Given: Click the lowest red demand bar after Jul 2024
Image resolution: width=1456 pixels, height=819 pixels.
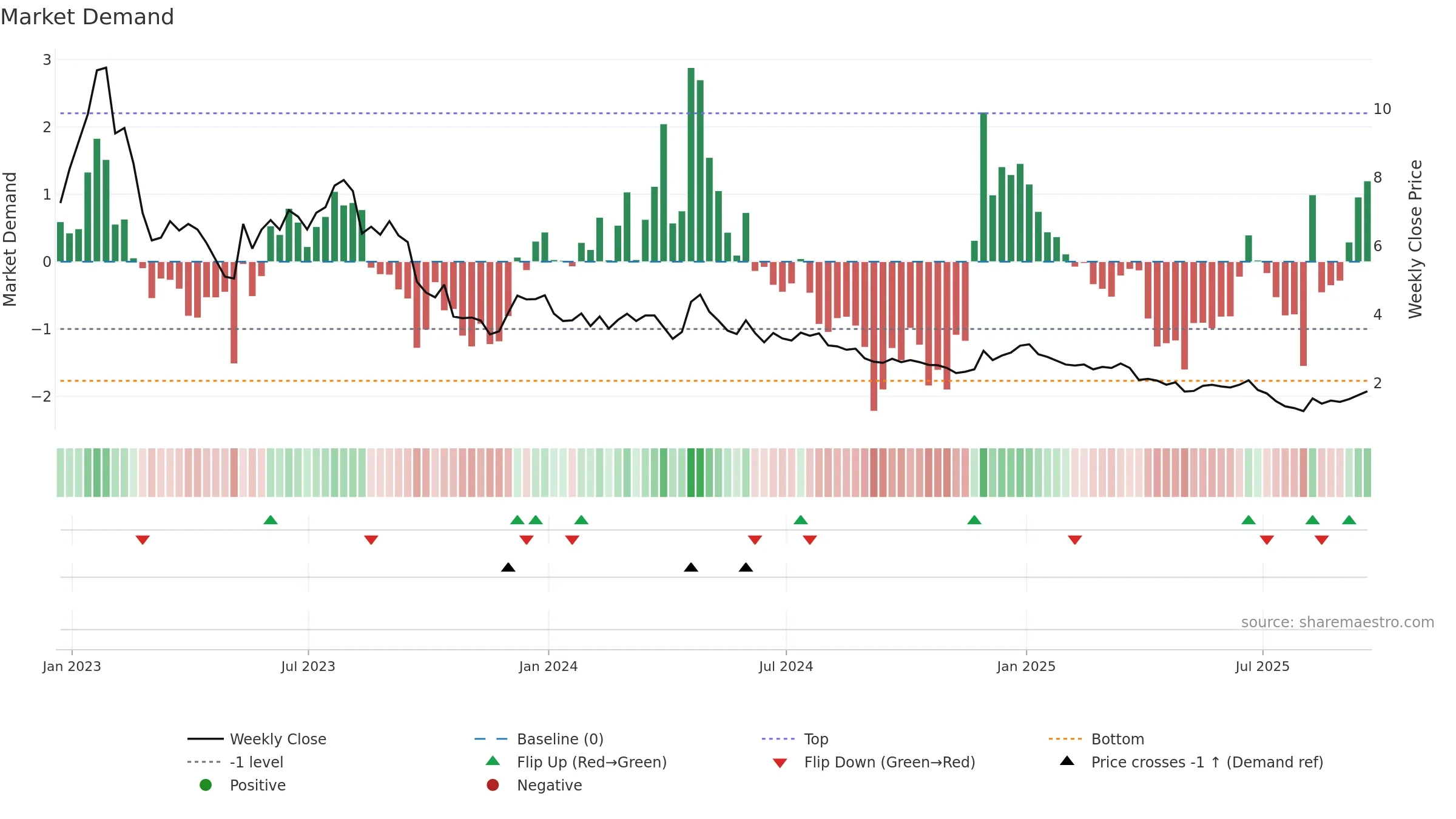Looking at the screenshot, I should pyautogui.click(x=874, y=336).
